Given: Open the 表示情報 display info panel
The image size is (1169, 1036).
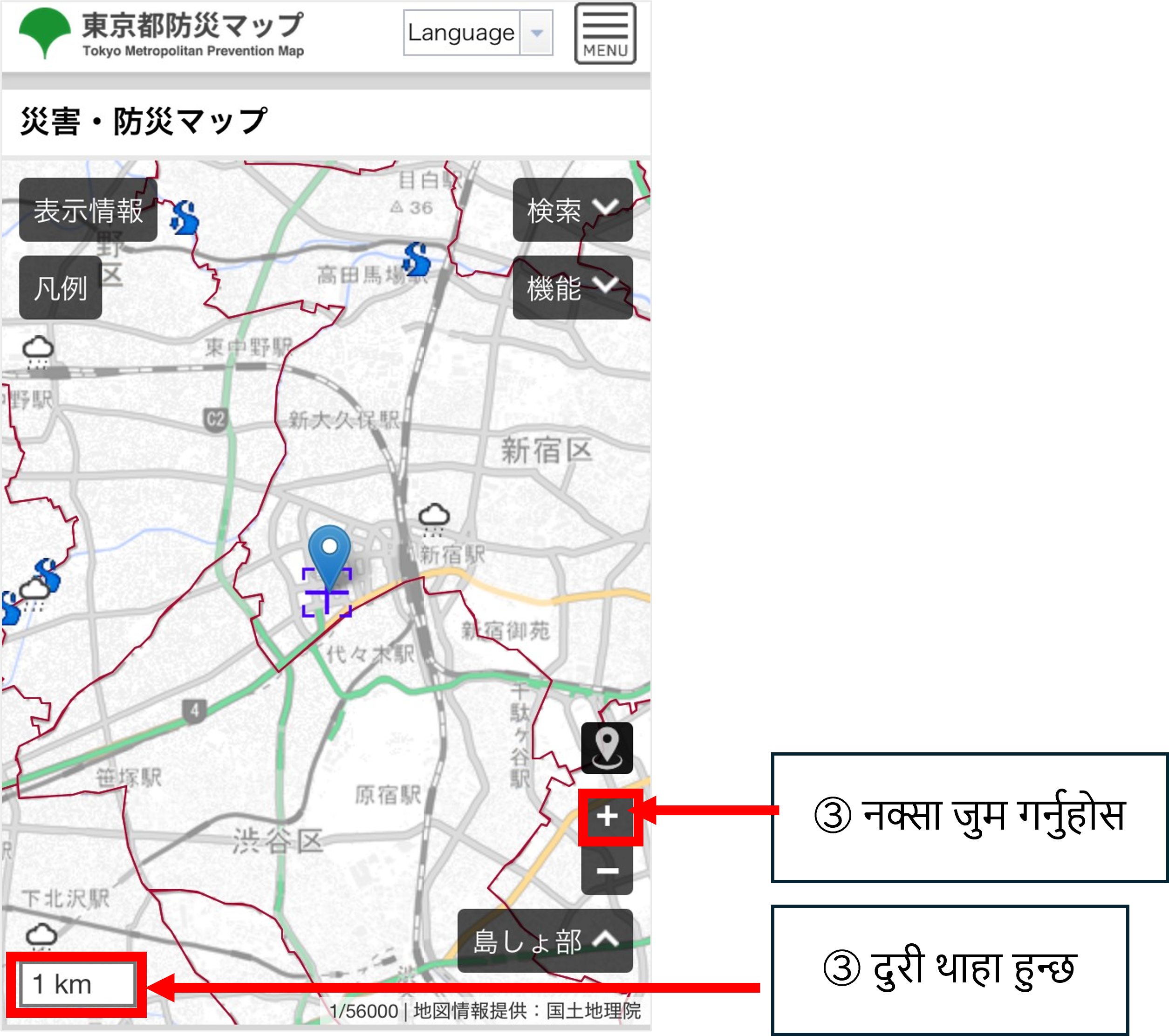Looking at the screenshot, I should 88,210.
